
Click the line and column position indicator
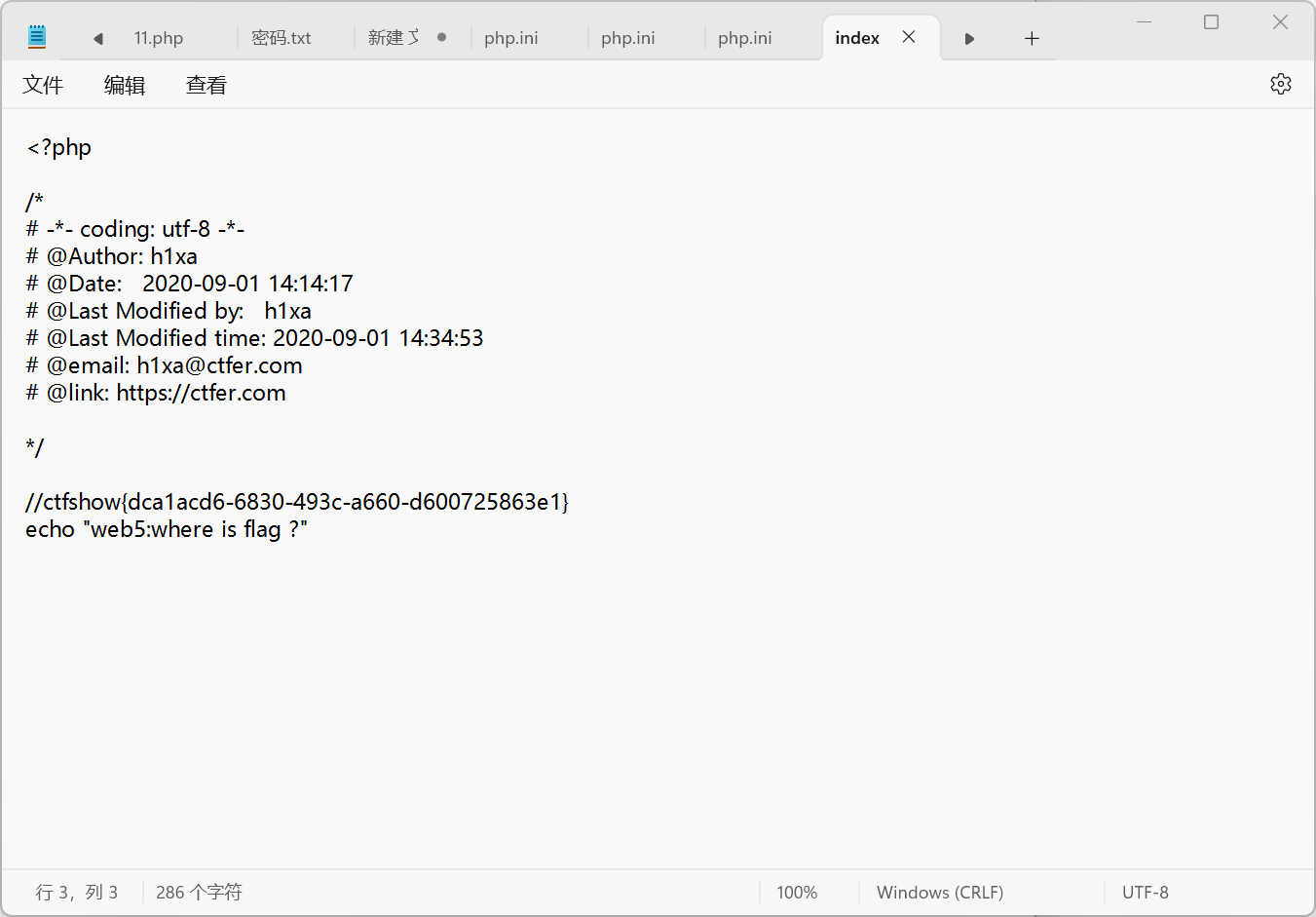77,892
